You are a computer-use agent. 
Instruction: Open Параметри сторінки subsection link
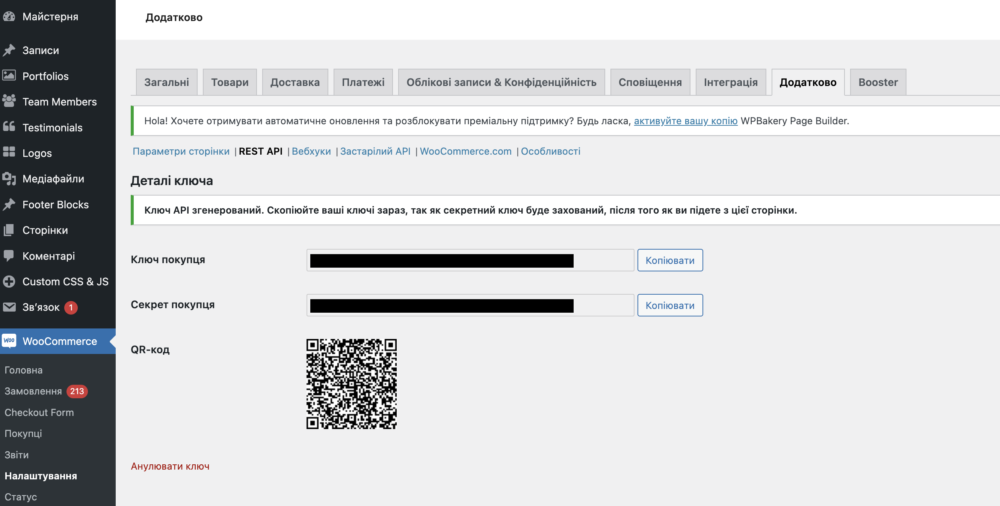click(x=181, y=151)
